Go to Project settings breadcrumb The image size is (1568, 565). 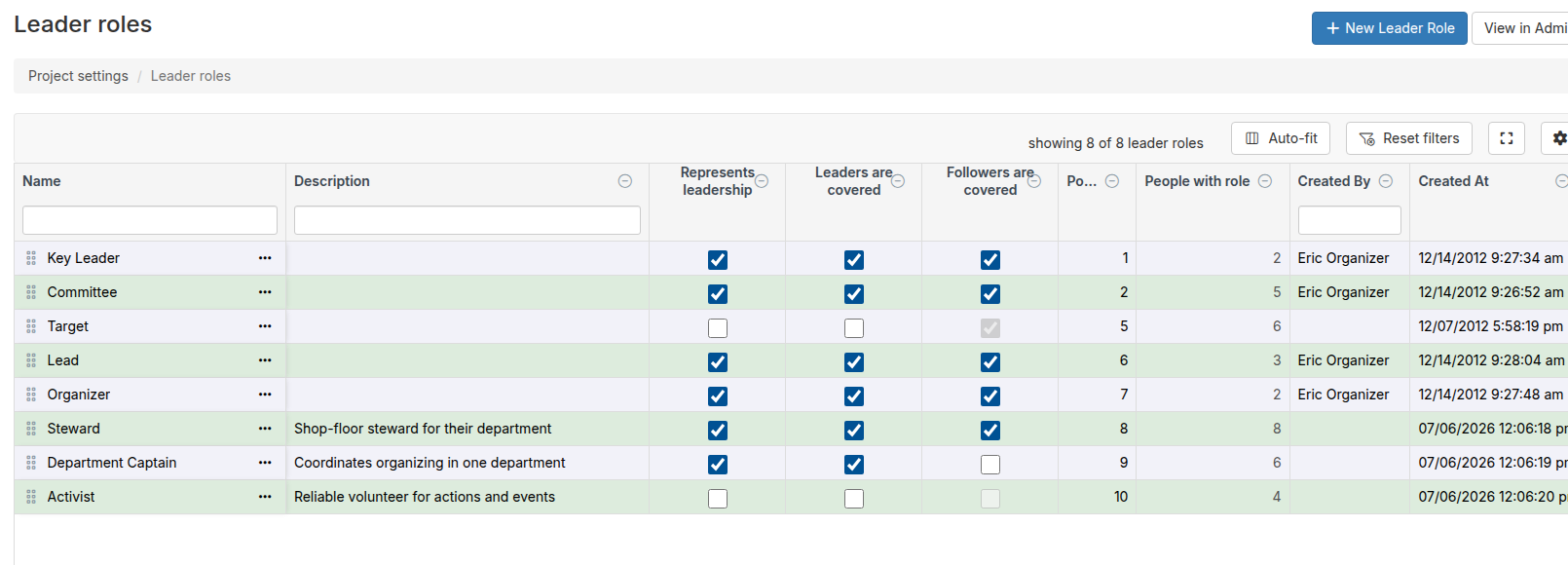[78, 76]
